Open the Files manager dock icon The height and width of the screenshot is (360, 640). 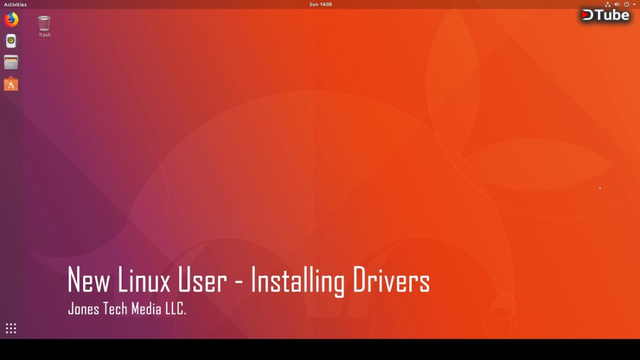pos(11,62)
